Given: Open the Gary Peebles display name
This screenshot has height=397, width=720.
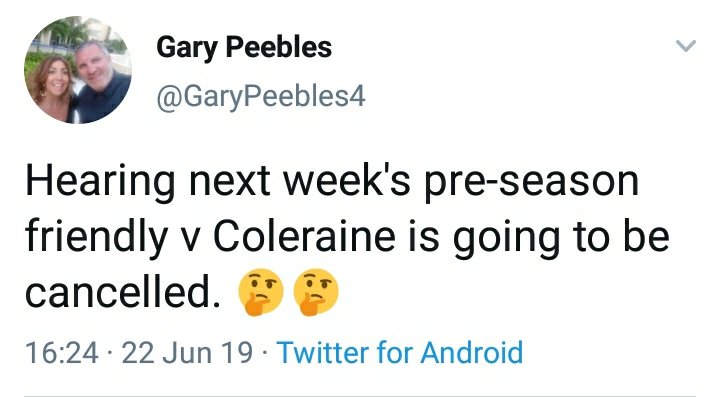Looking at the screenshot, I should [x=244, y=48].
